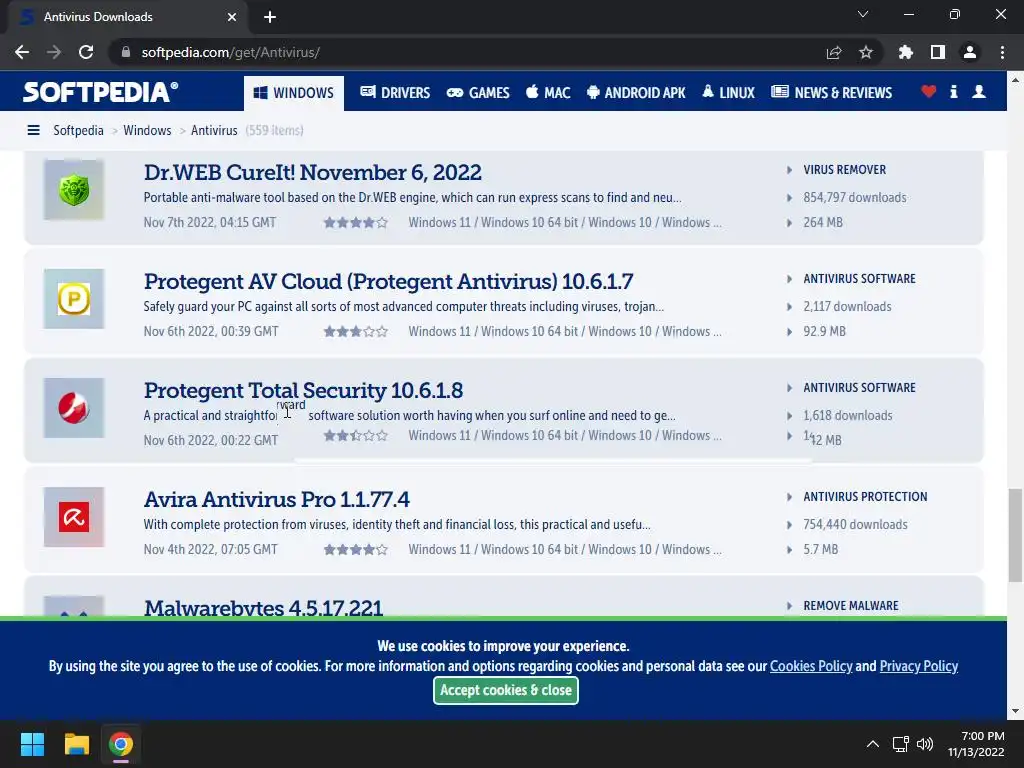Open the Chrome three-dot menu
This screenshot has height=768, width=1024.
(1002, 52)
